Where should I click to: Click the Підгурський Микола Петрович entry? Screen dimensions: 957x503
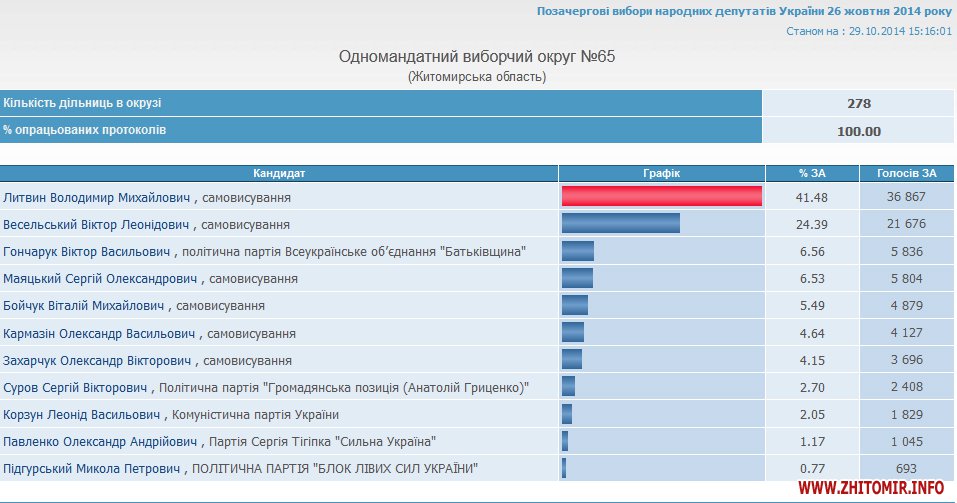coord(93,468)
